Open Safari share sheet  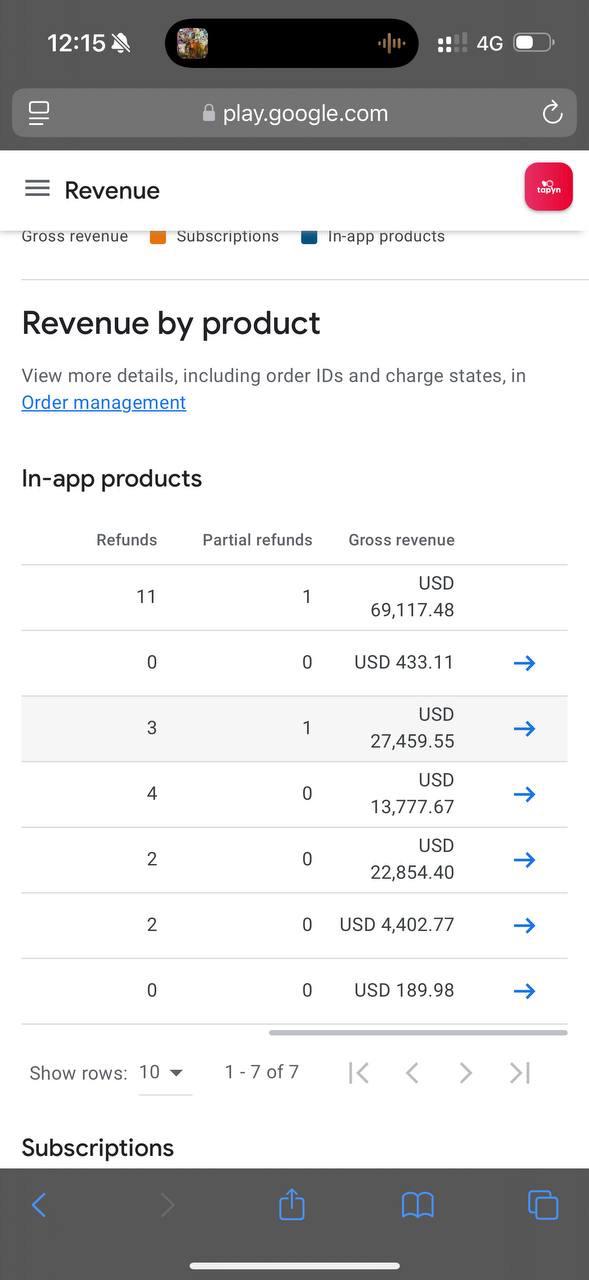[x=291, y=1204]
